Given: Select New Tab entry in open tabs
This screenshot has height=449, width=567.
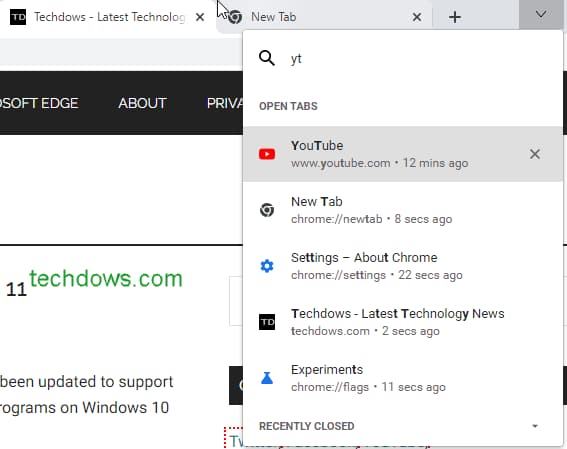Looking at the screenshot, I should [x=403, y=210].
